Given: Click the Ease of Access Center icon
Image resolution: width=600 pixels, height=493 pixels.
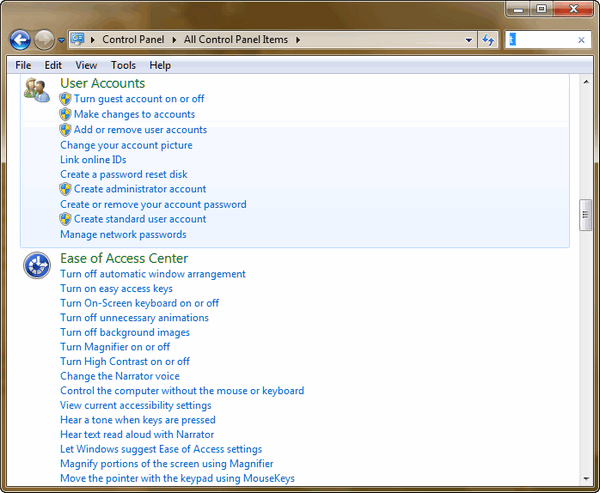Looking at the screenshot, I should [37, 265].
